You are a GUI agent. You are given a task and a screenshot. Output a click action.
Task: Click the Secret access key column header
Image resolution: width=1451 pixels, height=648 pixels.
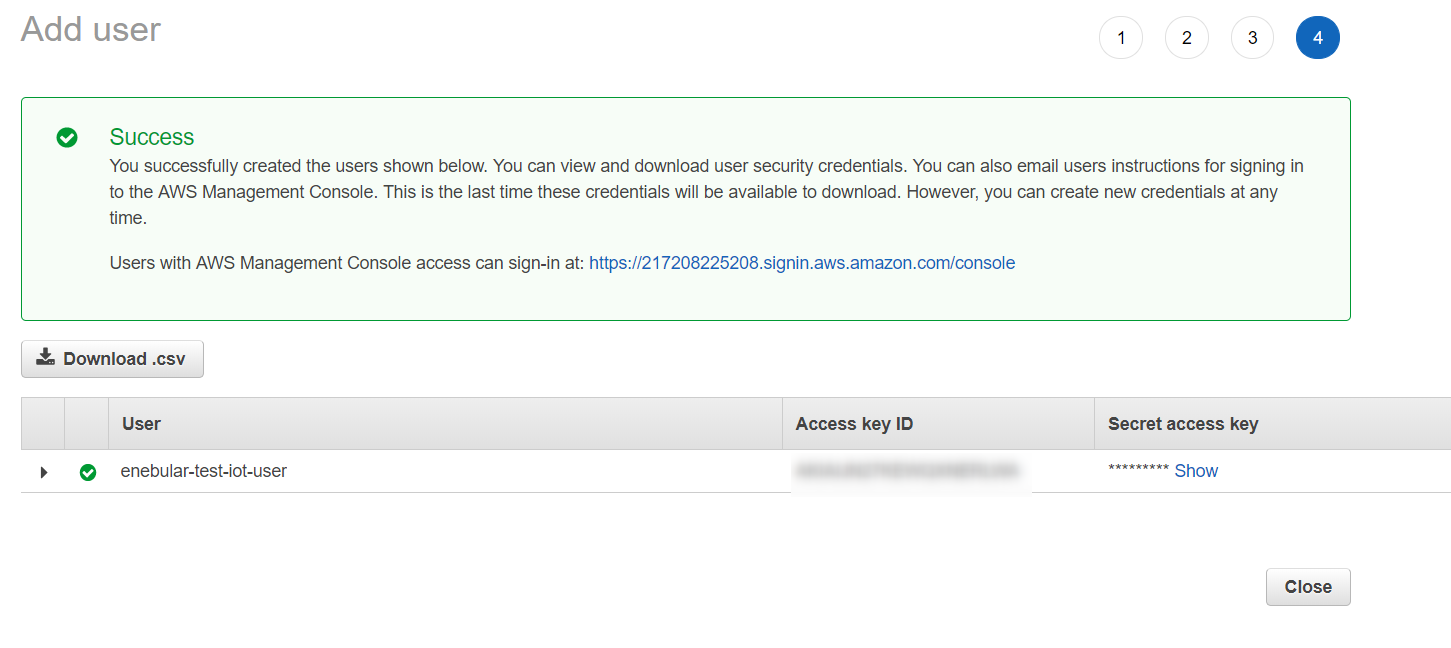[x=1183, y=424]
